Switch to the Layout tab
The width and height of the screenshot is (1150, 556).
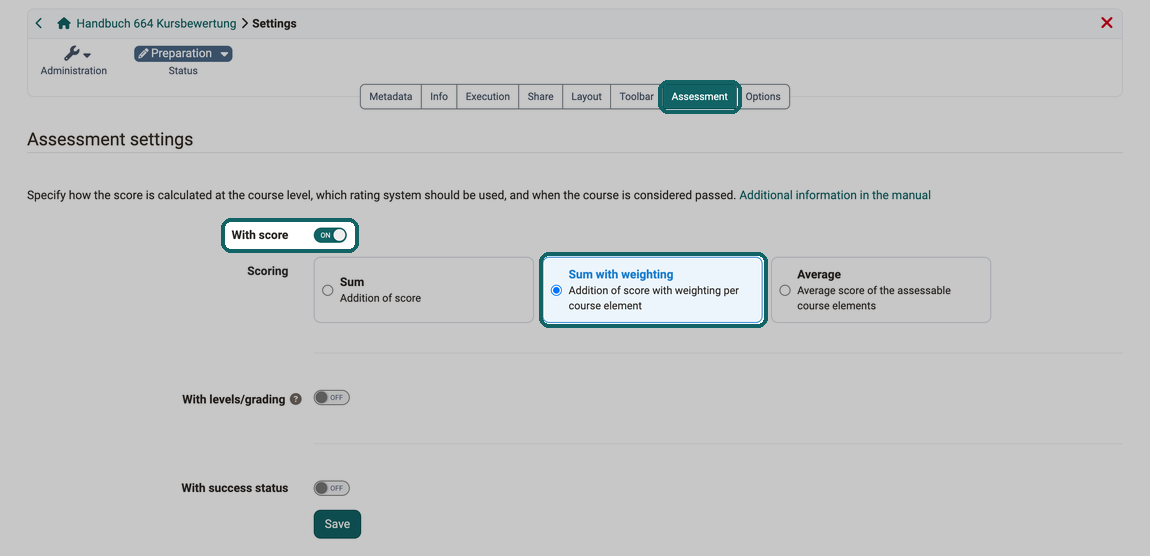coord(586,97)
